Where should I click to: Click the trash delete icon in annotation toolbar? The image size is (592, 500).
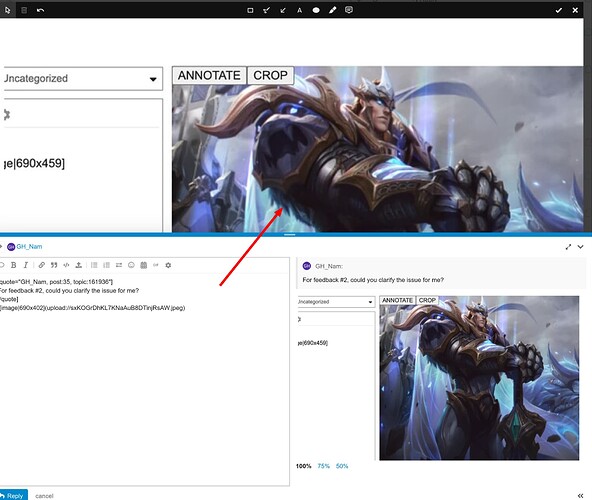pyautogui.click(x=24, y=10)
